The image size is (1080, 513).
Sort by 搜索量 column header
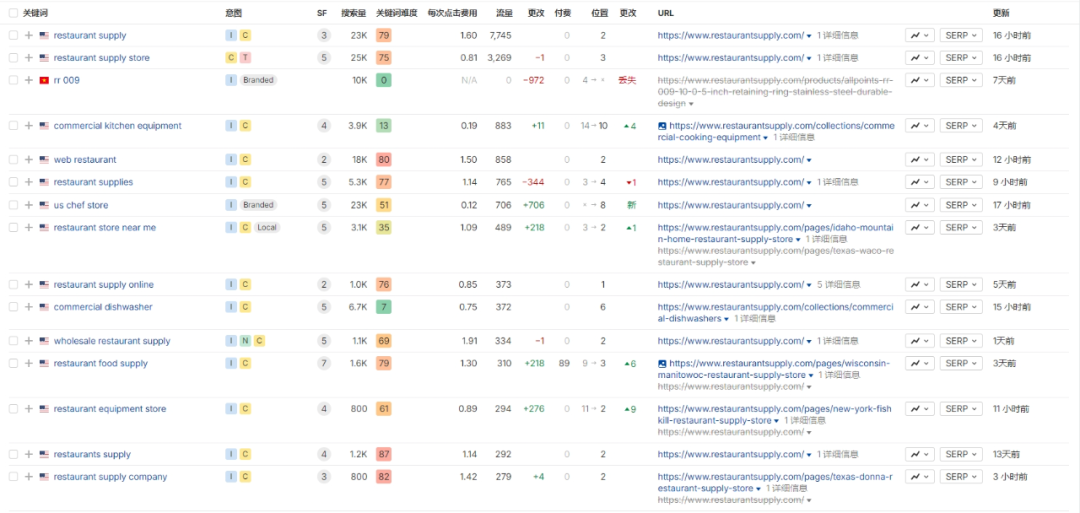[x=354, y=13]
